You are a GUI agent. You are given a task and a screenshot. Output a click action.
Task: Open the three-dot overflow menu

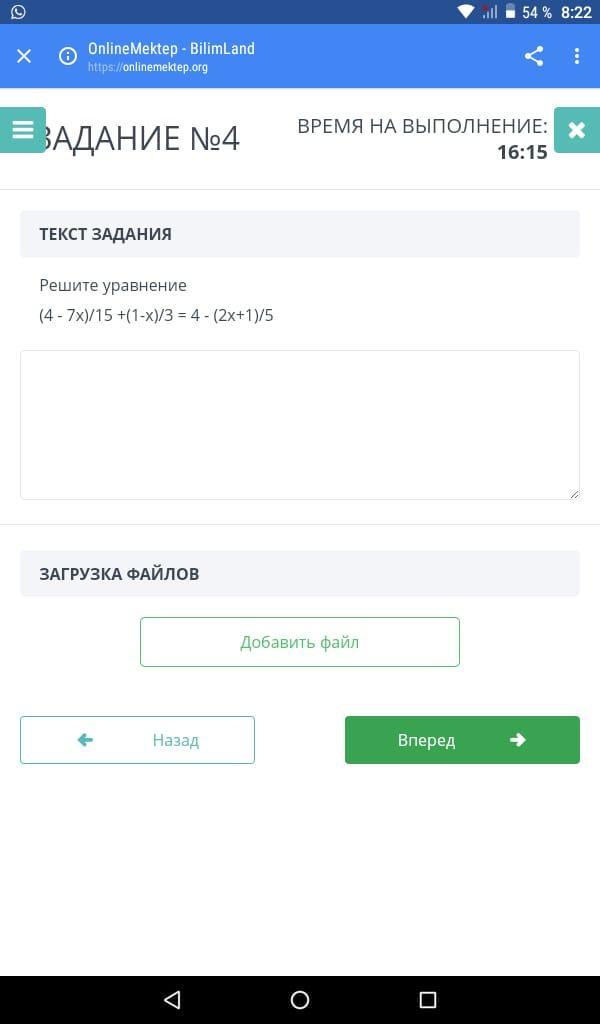pos(577,56)
